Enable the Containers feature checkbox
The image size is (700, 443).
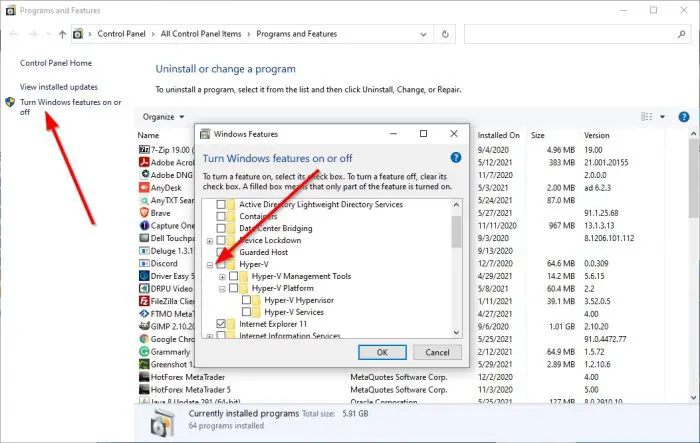[x=221, y=216]
